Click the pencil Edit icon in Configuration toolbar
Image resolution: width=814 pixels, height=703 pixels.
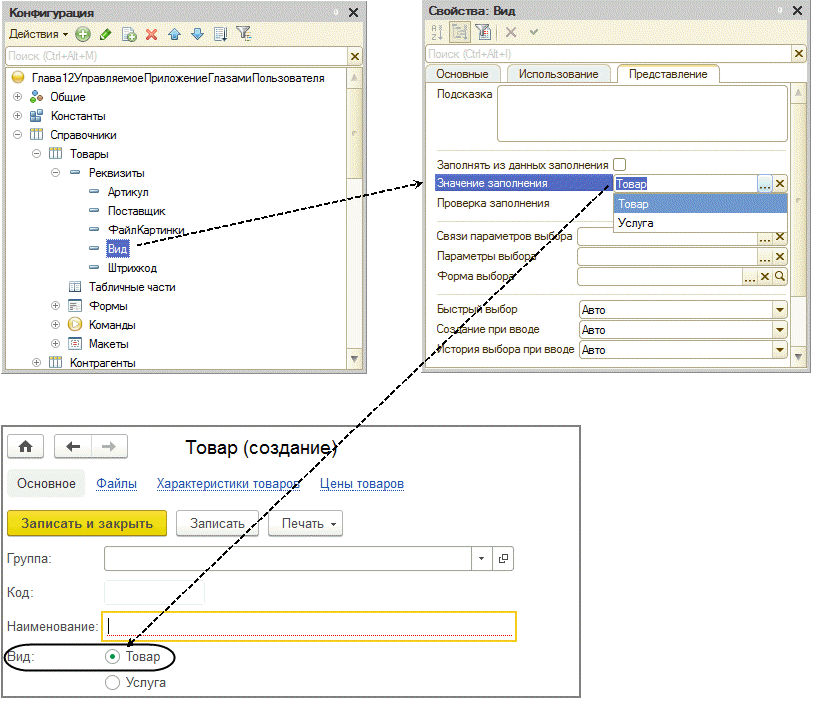coord(105,34)
